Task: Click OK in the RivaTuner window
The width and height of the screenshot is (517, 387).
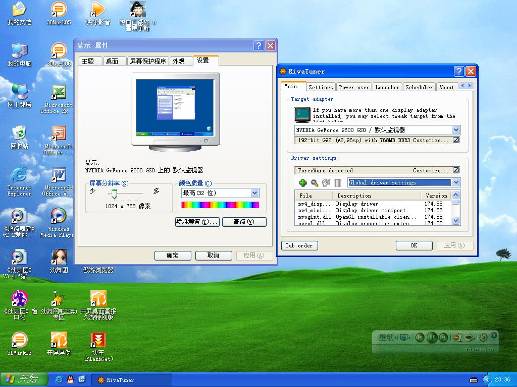Action: pyautogui.click(x=414, y=246)
